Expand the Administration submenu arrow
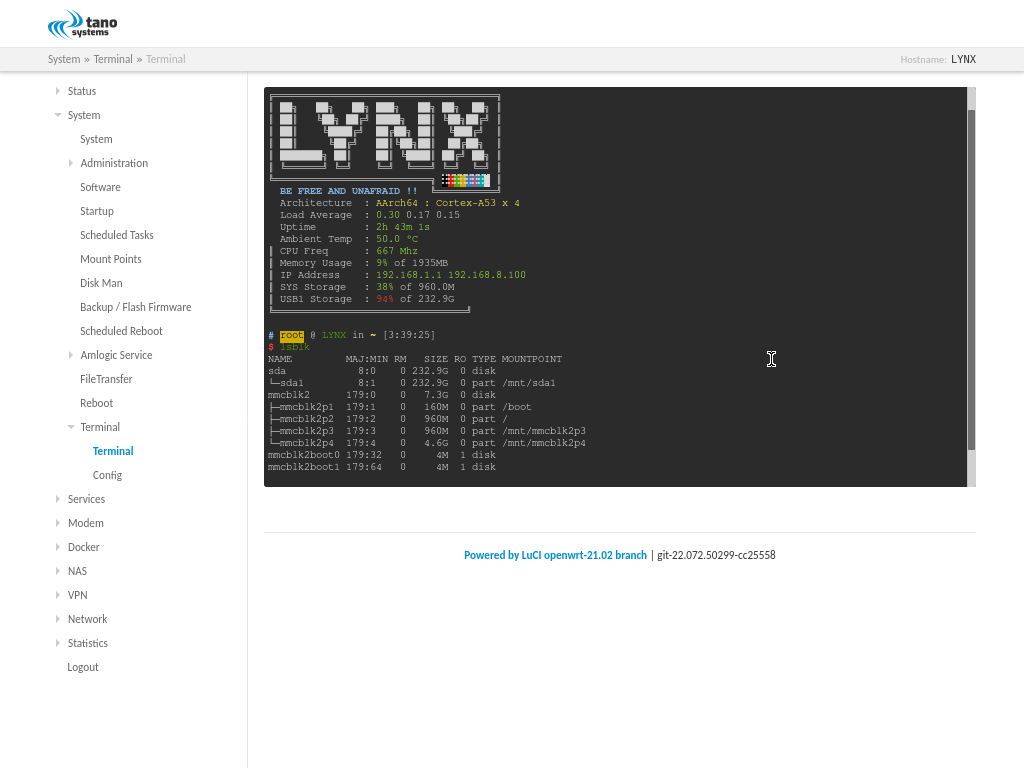The width and height of the screenshot is (1024, 768). pyautogui.click(x=71, y=163)
